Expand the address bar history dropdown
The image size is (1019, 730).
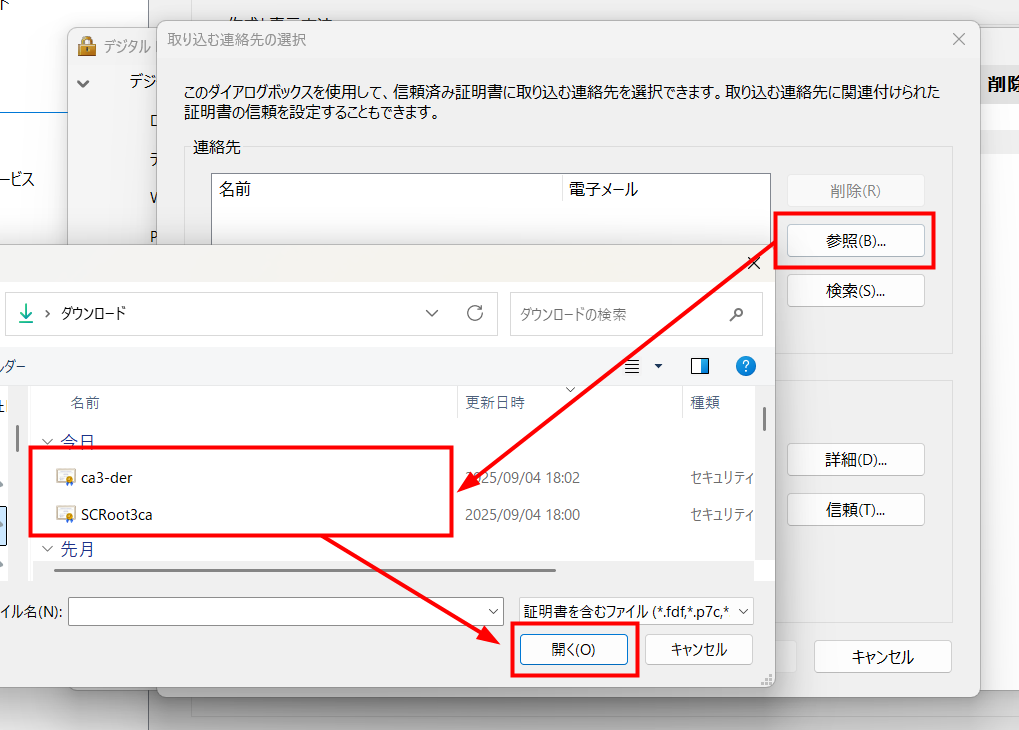tap(432, 313)
